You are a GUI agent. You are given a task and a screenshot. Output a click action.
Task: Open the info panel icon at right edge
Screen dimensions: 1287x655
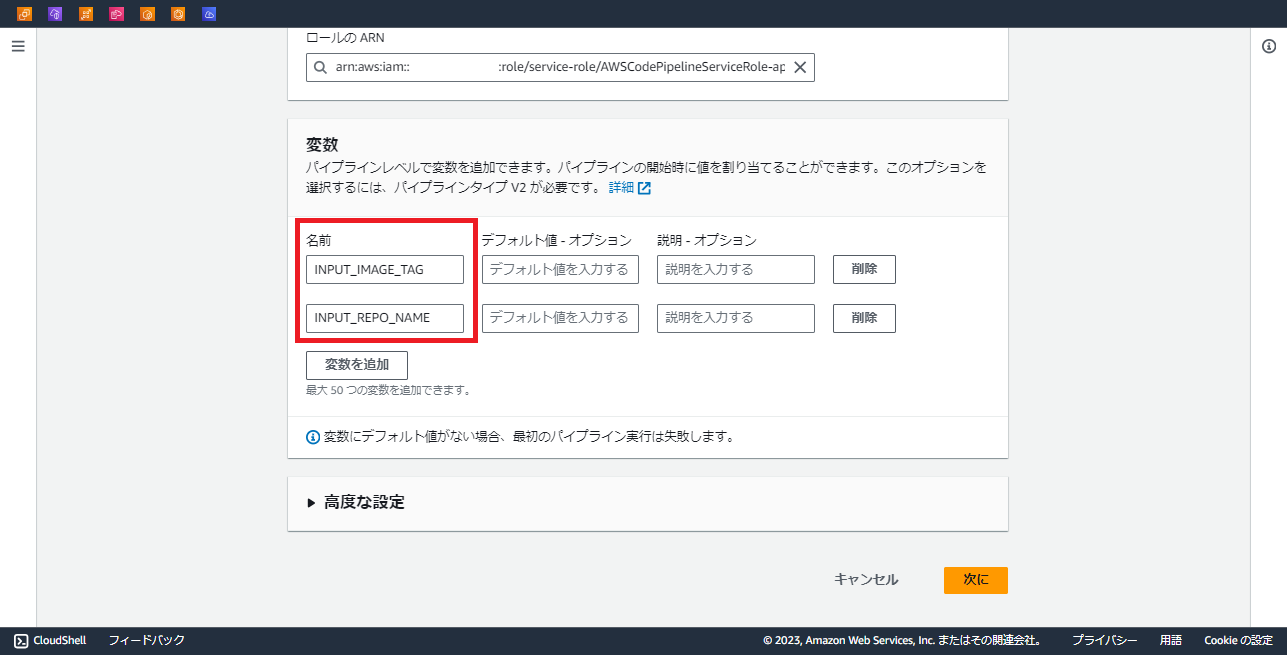(x=1269, y=46)
